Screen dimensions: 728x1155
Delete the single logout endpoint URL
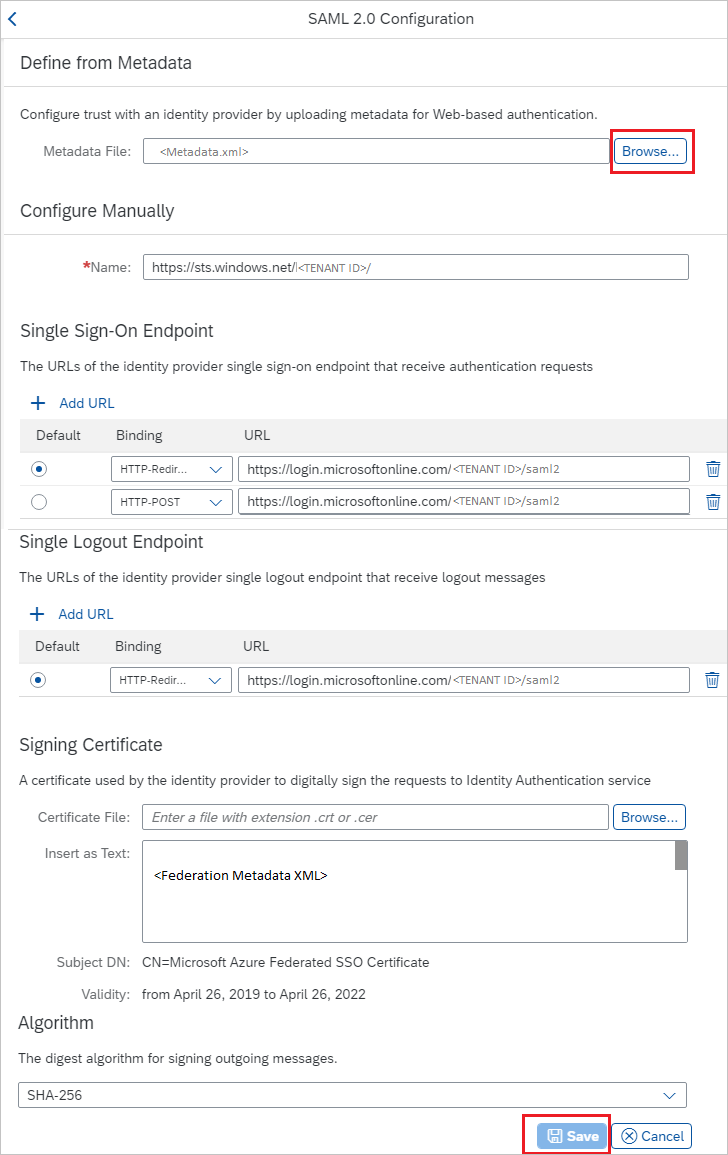(x=712, y=679)
